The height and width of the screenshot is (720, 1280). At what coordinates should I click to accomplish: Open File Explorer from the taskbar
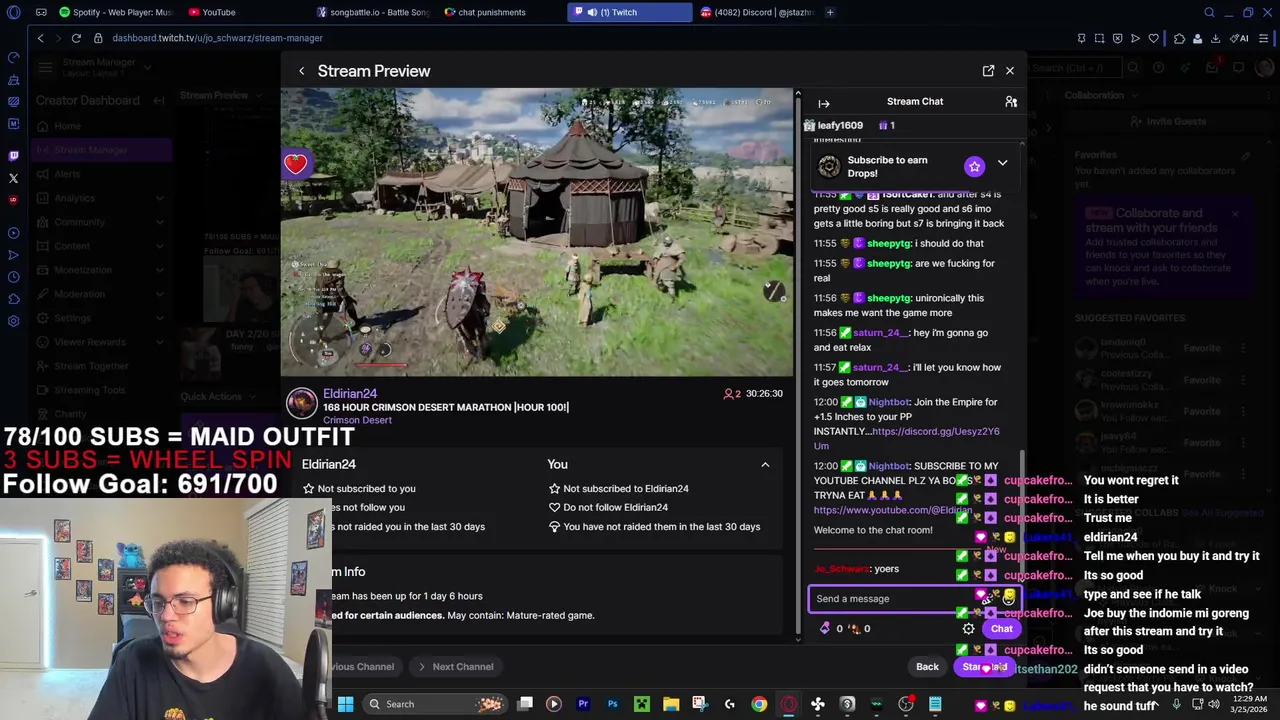pyautogui.click(x=671, y=704)
